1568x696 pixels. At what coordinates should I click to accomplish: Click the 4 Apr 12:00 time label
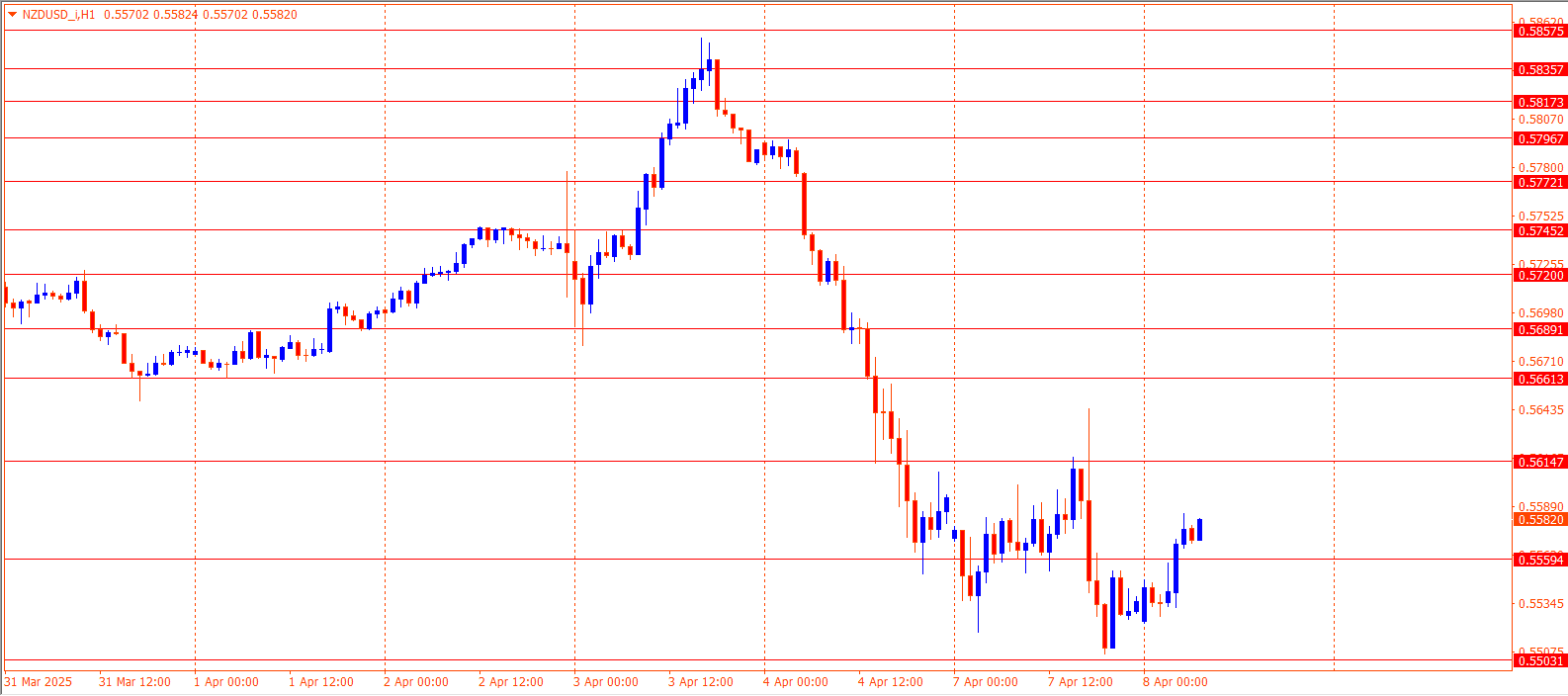(x=891, y=682)
